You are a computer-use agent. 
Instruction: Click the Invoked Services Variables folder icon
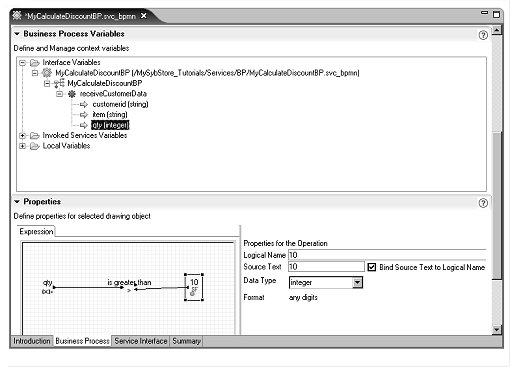35,135
